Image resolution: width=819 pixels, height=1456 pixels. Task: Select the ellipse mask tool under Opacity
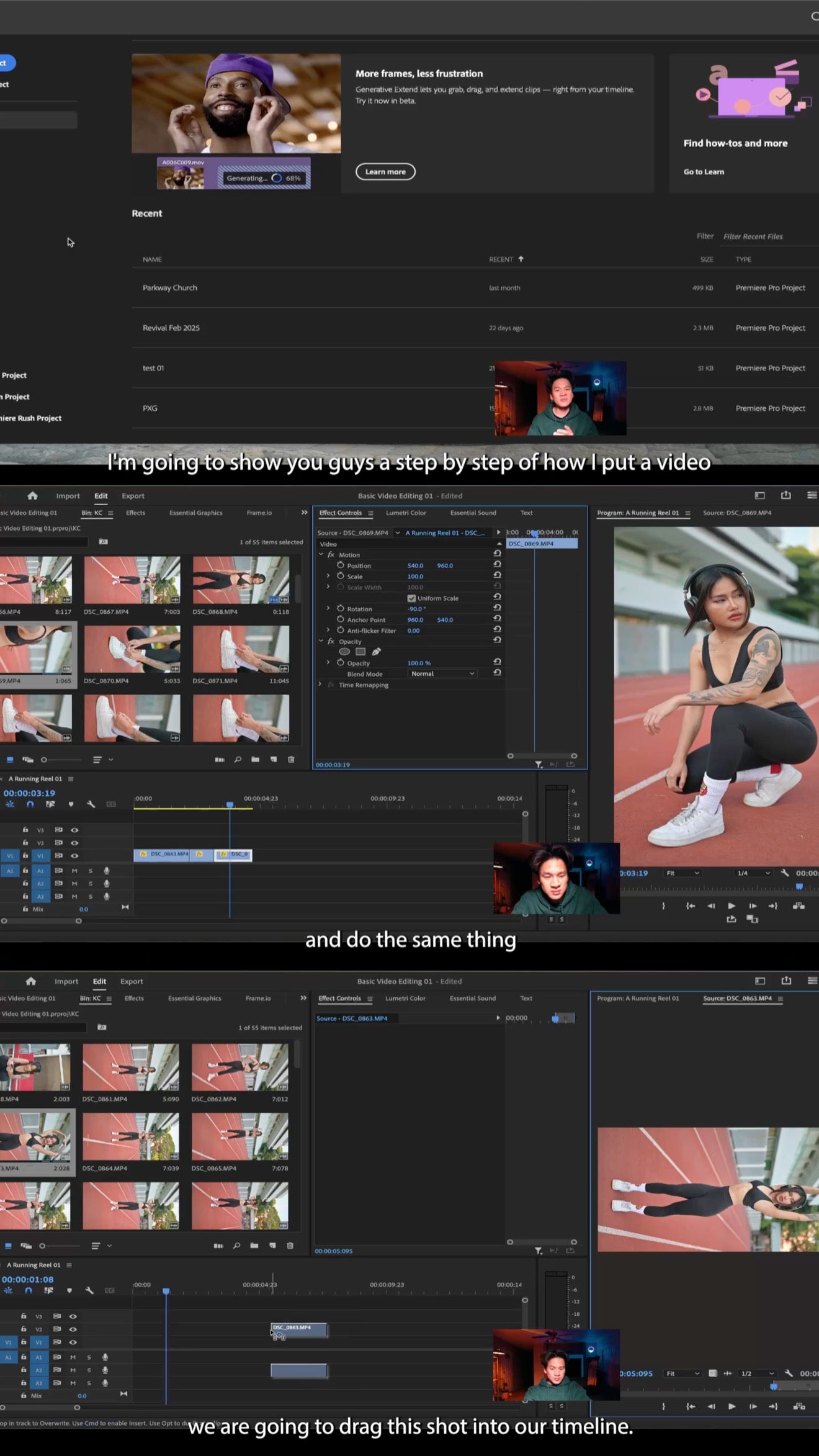coord(344,652)
